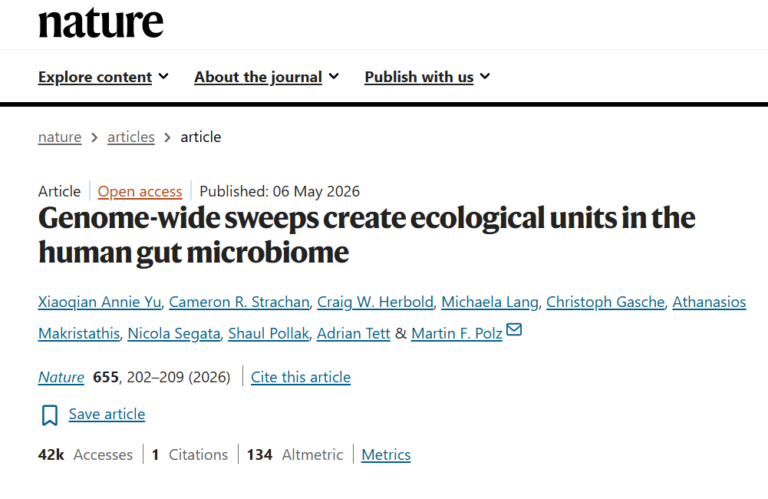
Task: Select author Nicola Segata
Action: tap(174, 333)
